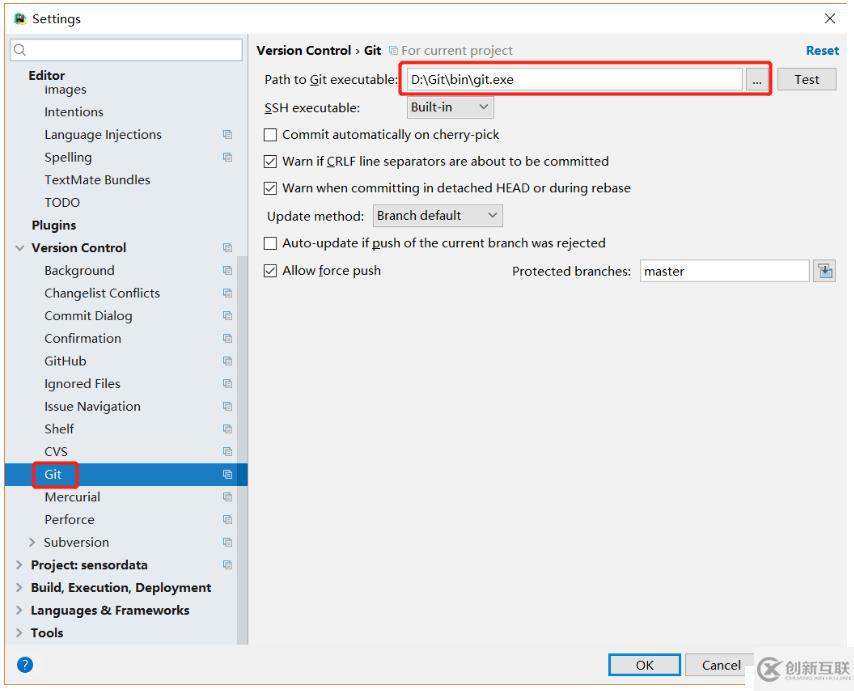Screen dimensions: 854x691
Task: Uncheck Warn if CRLF line separators
Action: point(270,161)
